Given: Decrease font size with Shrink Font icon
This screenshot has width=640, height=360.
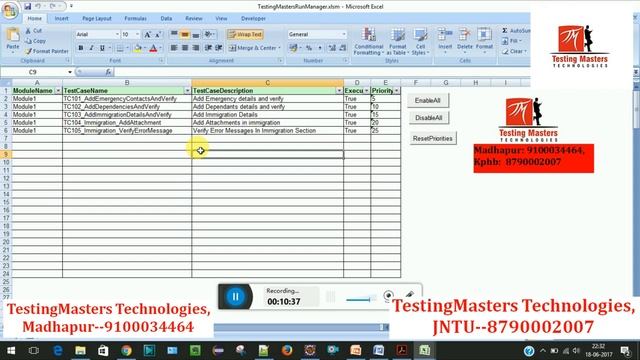Looking at the screenshot, I should pos(158,34).
